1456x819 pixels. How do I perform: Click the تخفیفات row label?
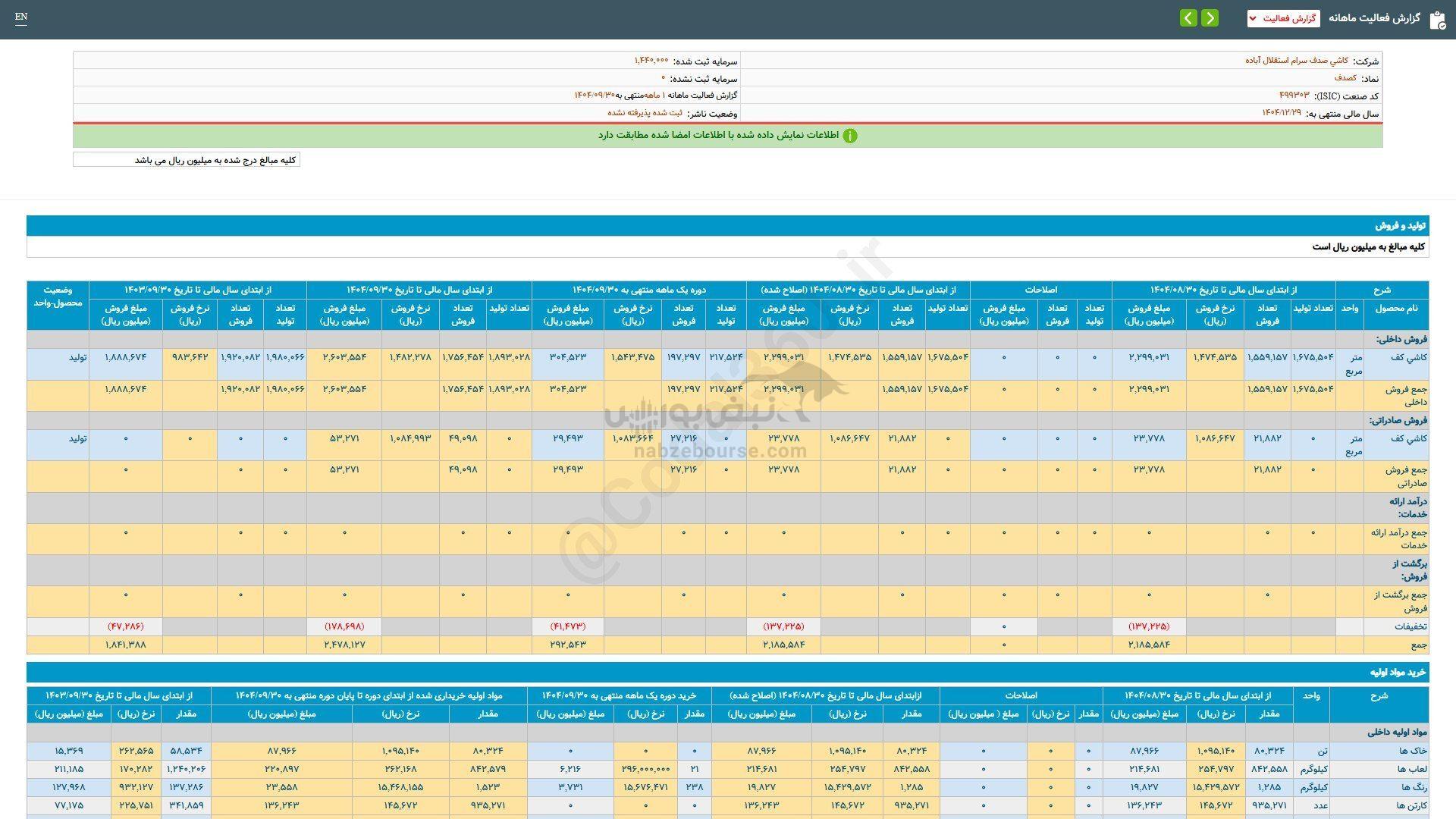1410,626
